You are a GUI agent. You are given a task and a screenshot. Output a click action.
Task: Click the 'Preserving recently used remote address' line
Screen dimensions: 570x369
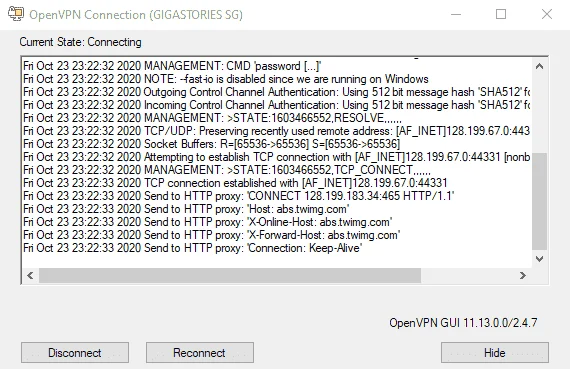click(277, 131)
